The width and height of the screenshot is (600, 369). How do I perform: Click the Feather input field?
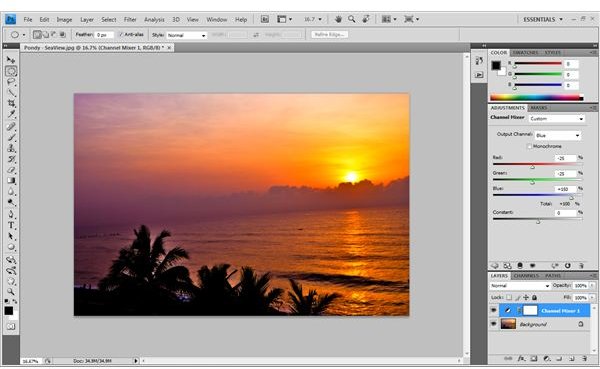tap(104, 35)
